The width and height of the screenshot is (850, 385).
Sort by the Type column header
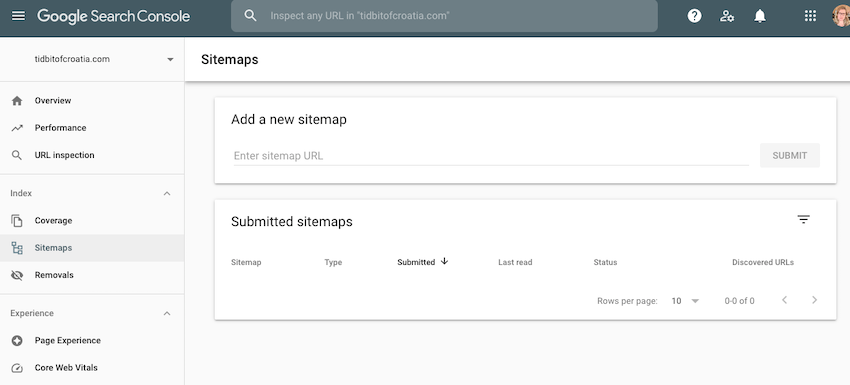click(333, 262)
